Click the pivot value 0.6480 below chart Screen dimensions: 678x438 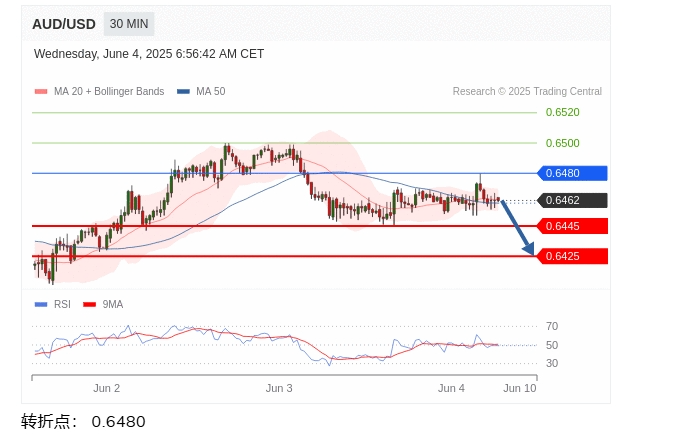pyautogui.click(x=118, y=422)
